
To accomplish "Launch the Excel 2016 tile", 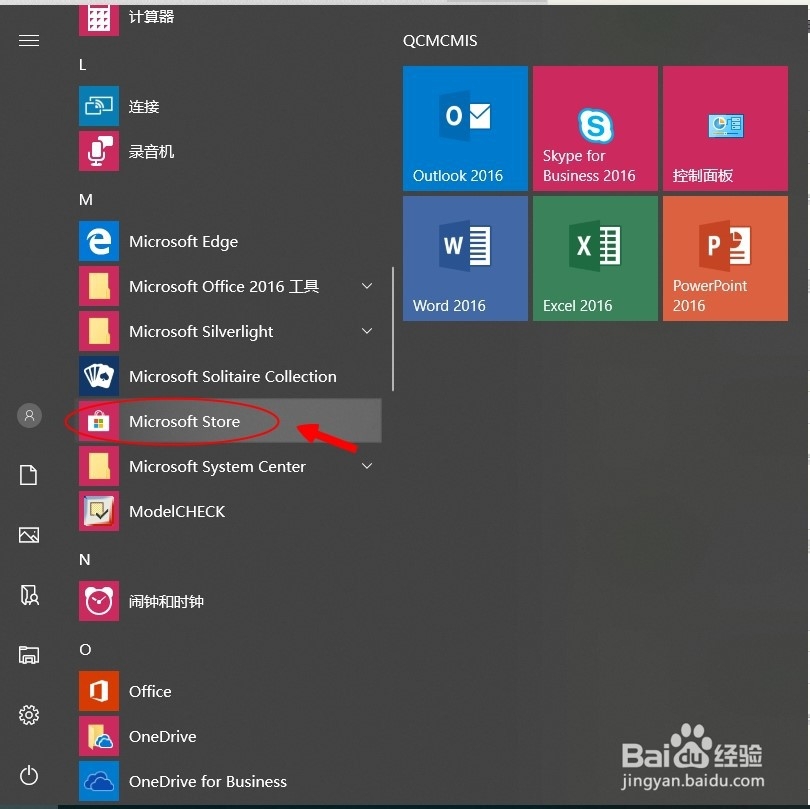I will (595, 258).
